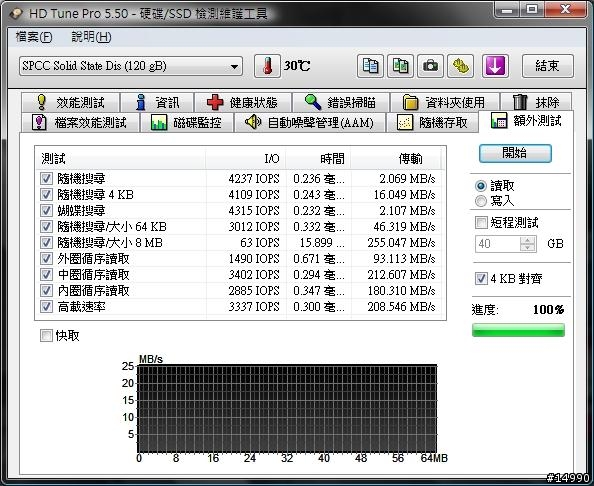Image resolution: width=594 pixels, height=486 pixels.
Task: Decrease the short stroke GB stepper
Action: pos(528,248)
